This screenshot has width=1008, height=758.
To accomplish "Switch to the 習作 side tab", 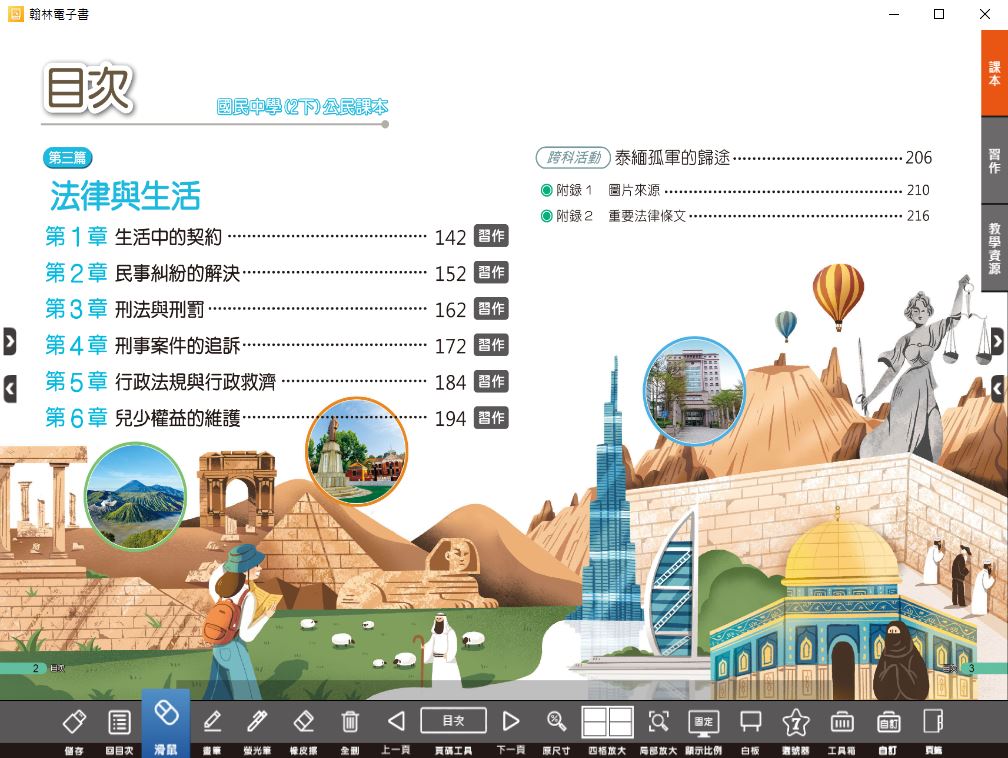I will point(994,161).
